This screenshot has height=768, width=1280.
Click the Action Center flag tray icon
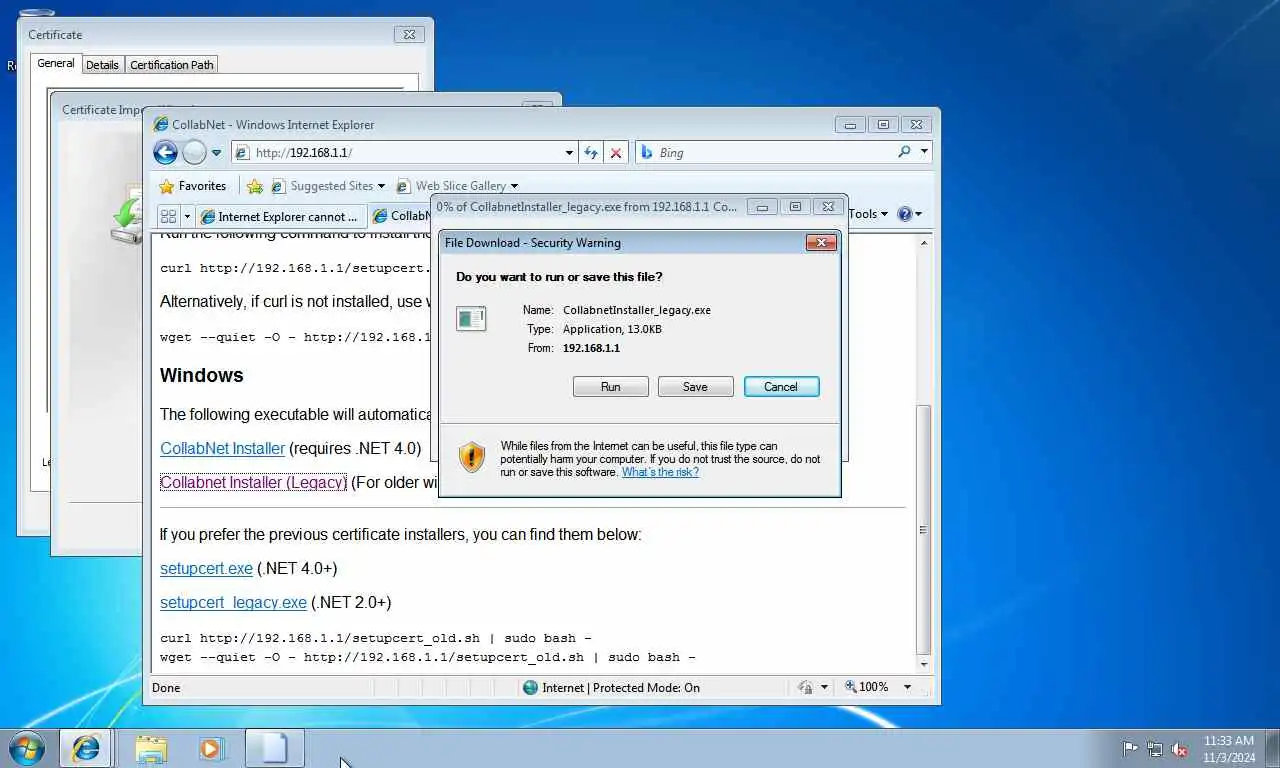[1130, 748]
